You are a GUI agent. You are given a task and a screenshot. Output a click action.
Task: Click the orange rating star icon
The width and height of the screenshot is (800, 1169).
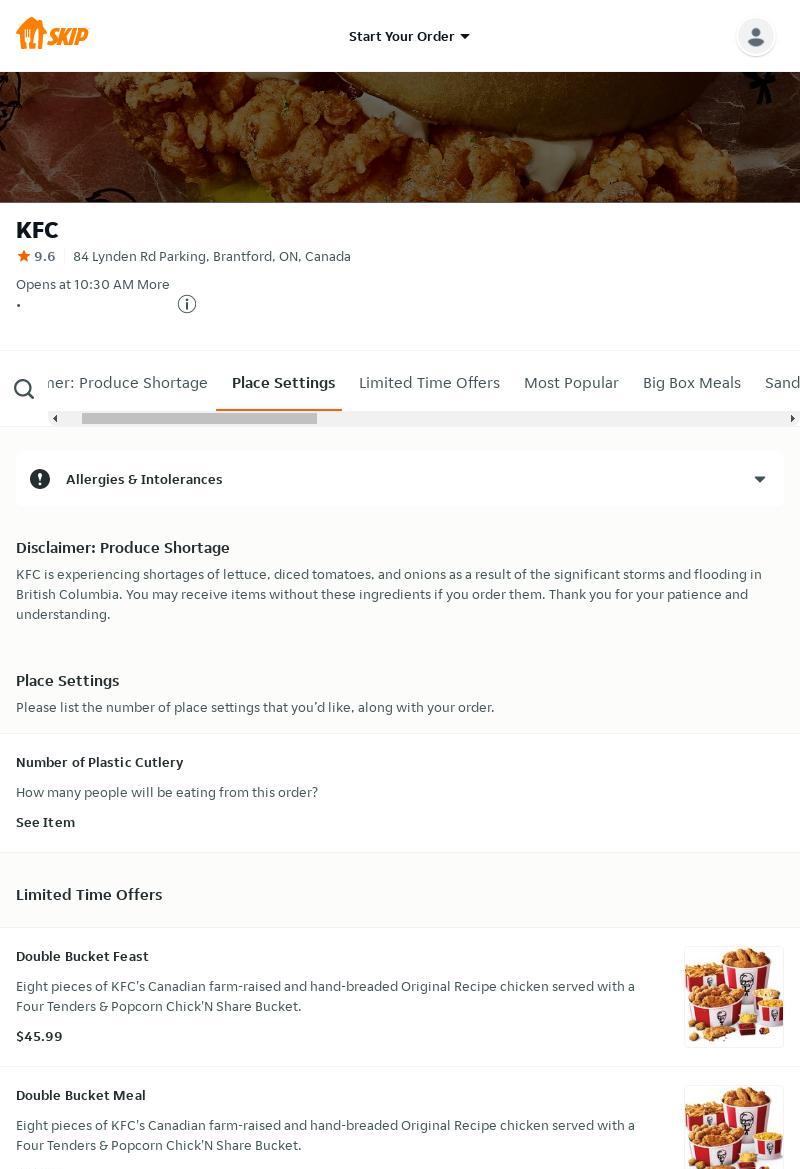pos(24,256)
